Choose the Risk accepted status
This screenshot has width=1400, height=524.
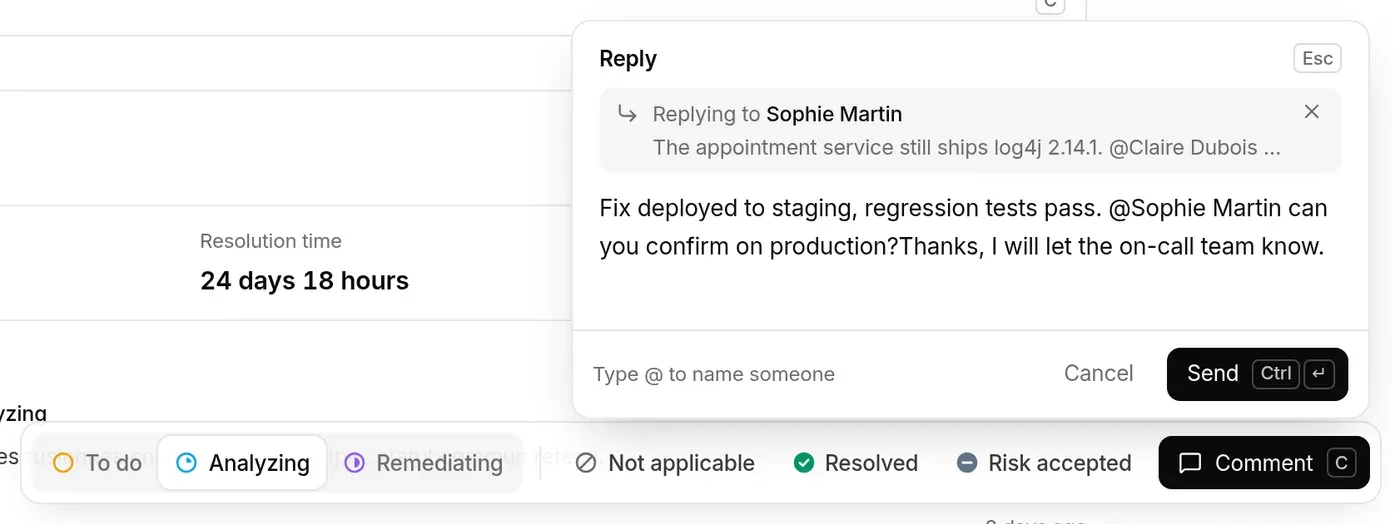point(1045,463)
